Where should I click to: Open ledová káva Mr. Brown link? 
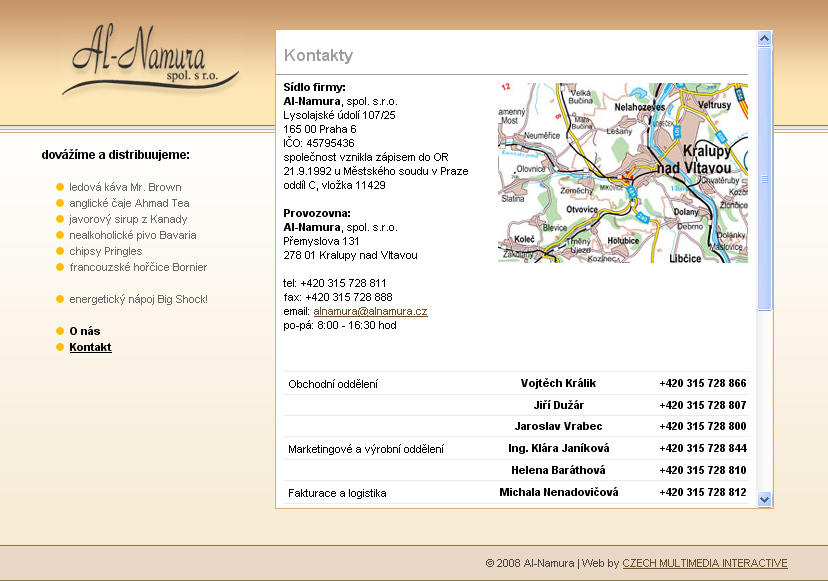click(x=125, y=187)
